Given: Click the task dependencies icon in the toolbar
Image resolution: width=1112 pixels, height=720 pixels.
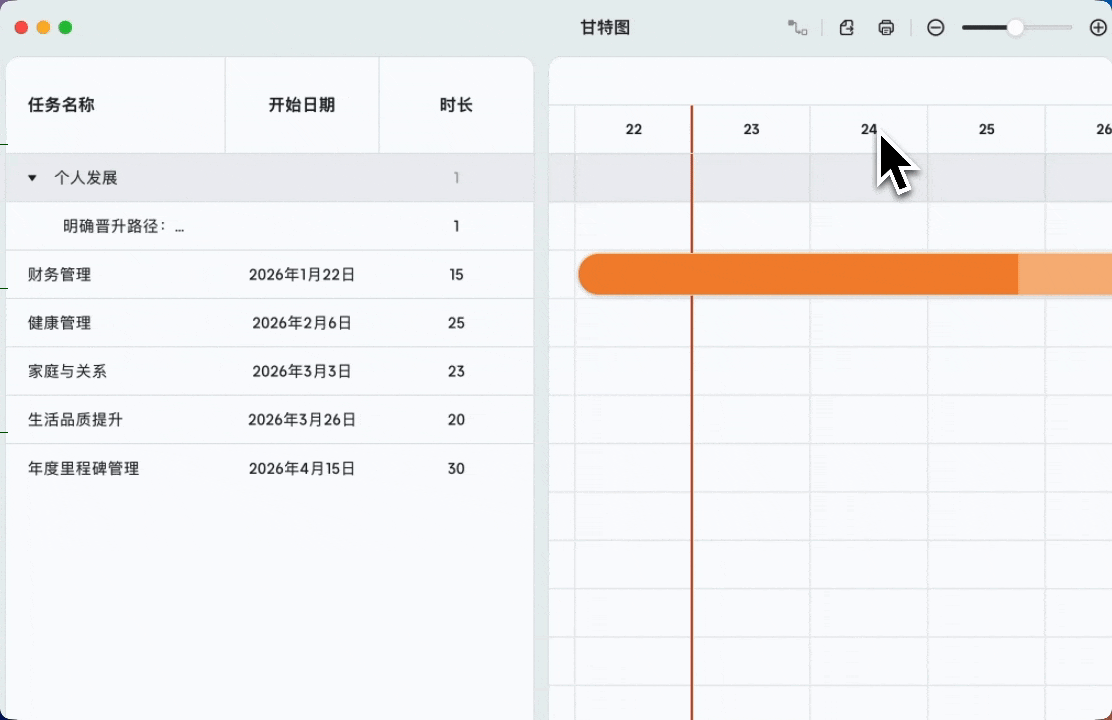Looking at the screenshot, I should point(797,27).
